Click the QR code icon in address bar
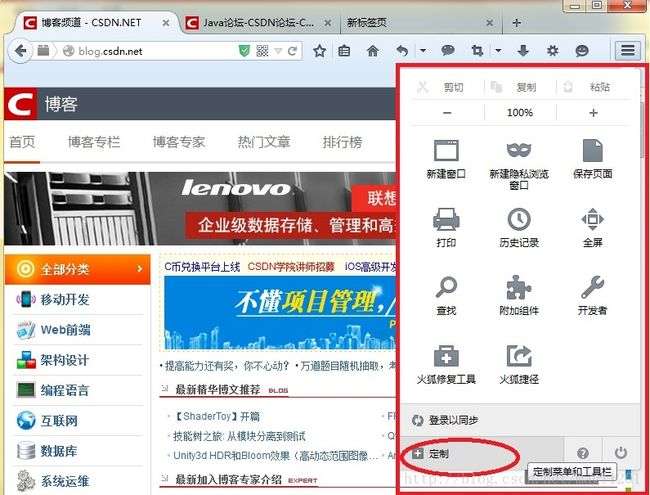Screen dimensions: 650x495 pyautogui.click(x=262, y=51)
